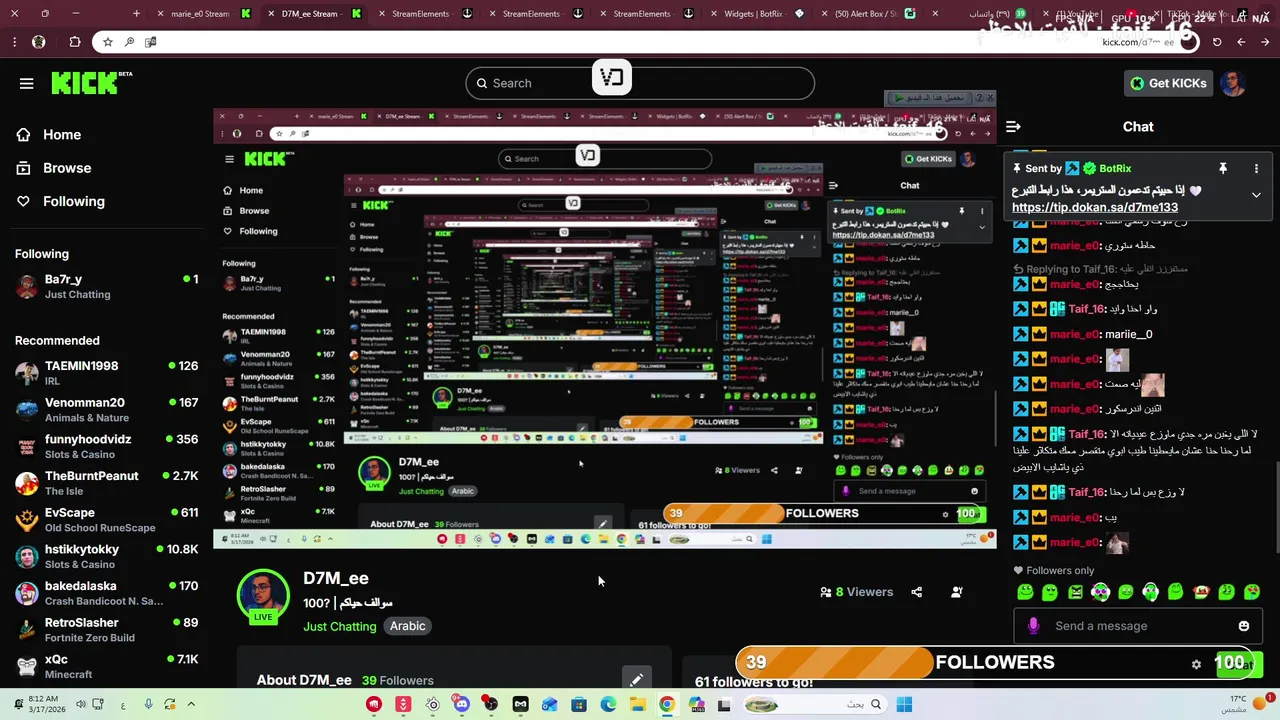Click the followers goal progress bar

click(x=994, y=663)
